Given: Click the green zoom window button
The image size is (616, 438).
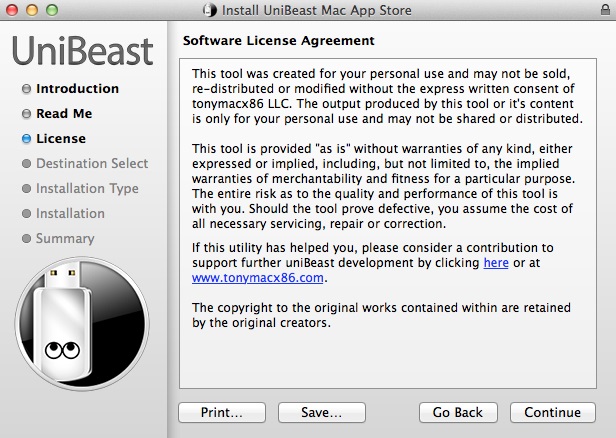Looking at the screenshot, I should (x=52, y=10).
